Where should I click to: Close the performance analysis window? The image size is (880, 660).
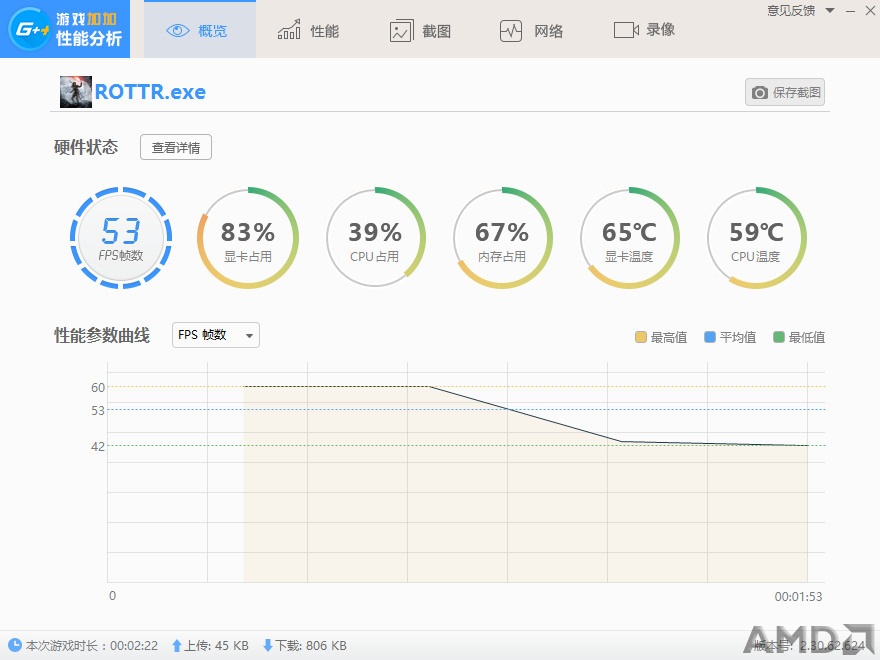869,11
